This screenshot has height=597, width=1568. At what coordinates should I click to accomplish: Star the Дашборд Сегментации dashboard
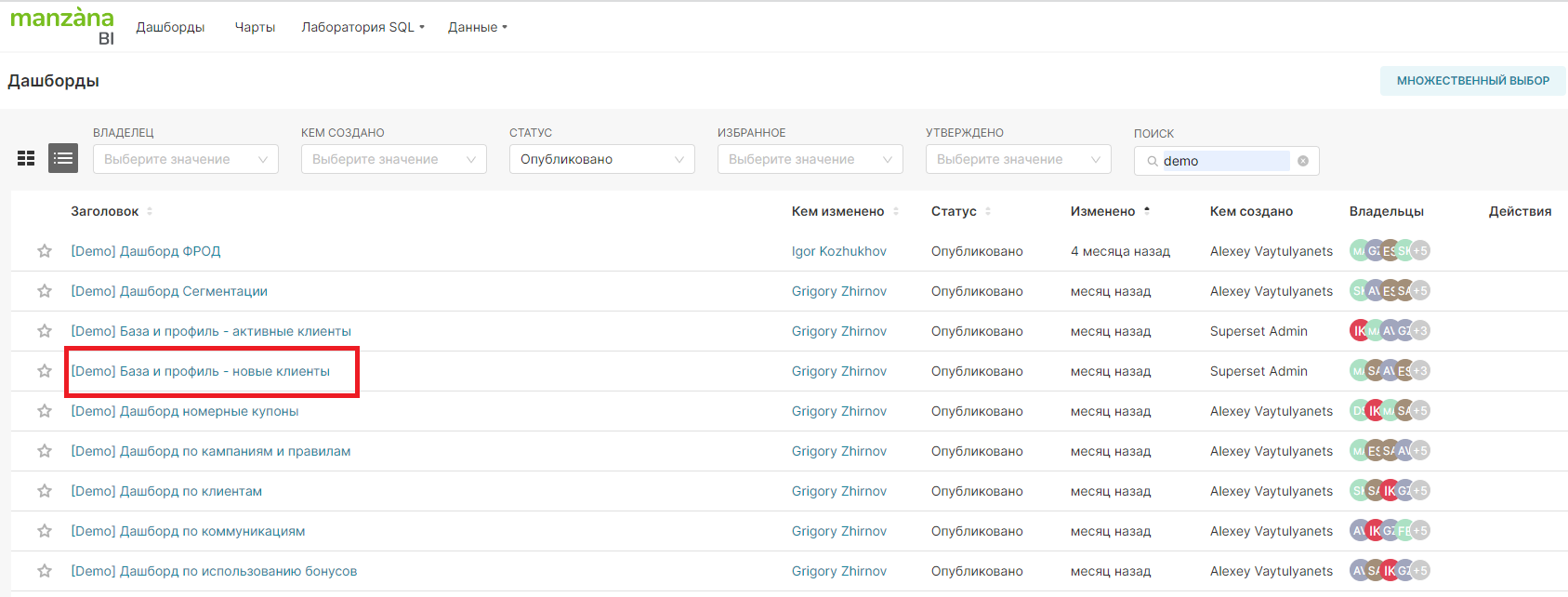click(45, 291)
